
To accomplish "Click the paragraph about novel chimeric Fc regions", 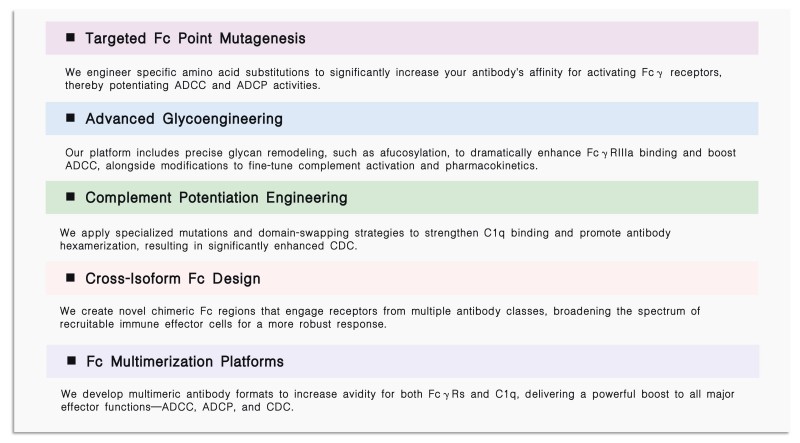I will (x=380, y=317).
